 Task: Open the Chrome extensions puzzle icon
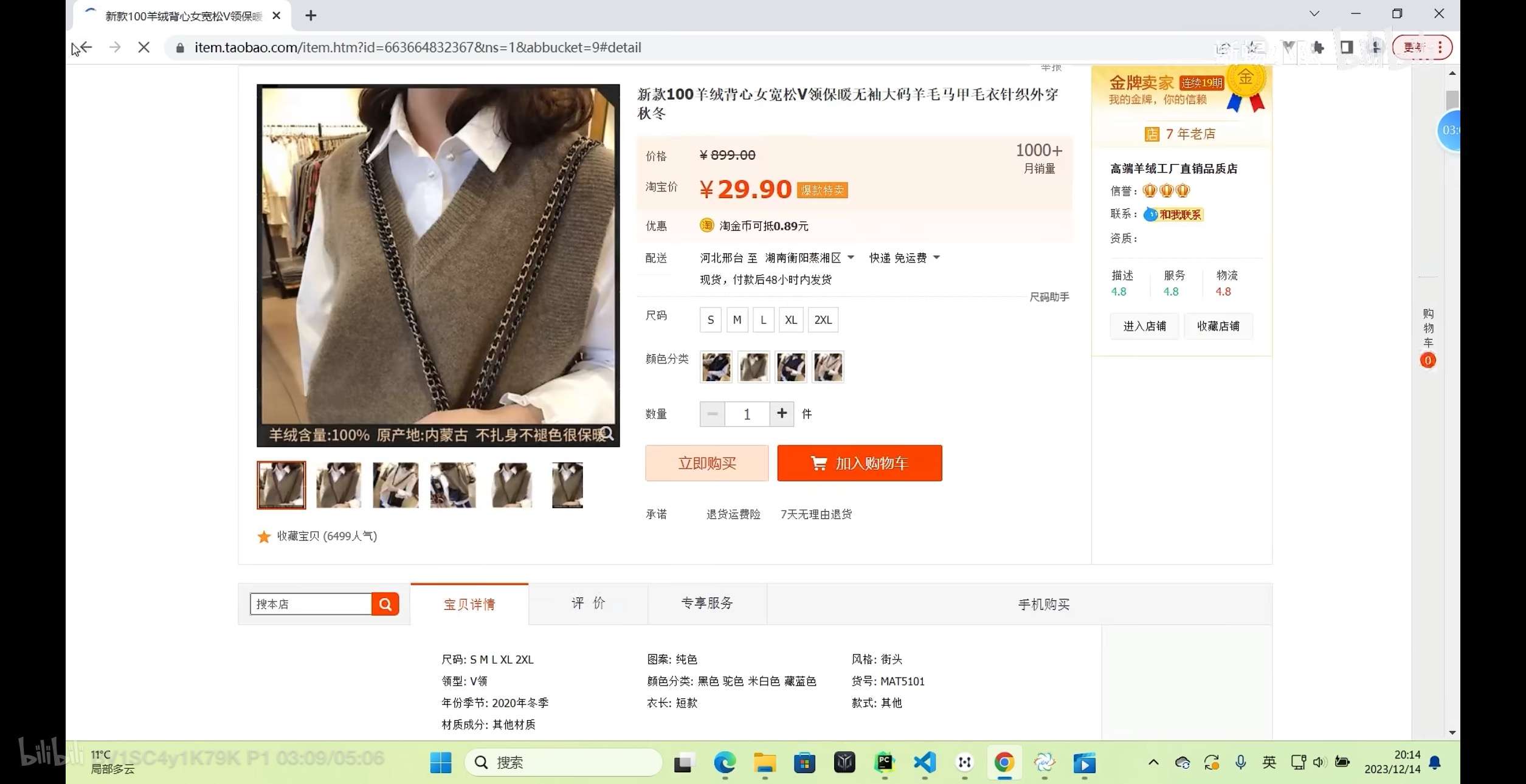pos(1317,47)
